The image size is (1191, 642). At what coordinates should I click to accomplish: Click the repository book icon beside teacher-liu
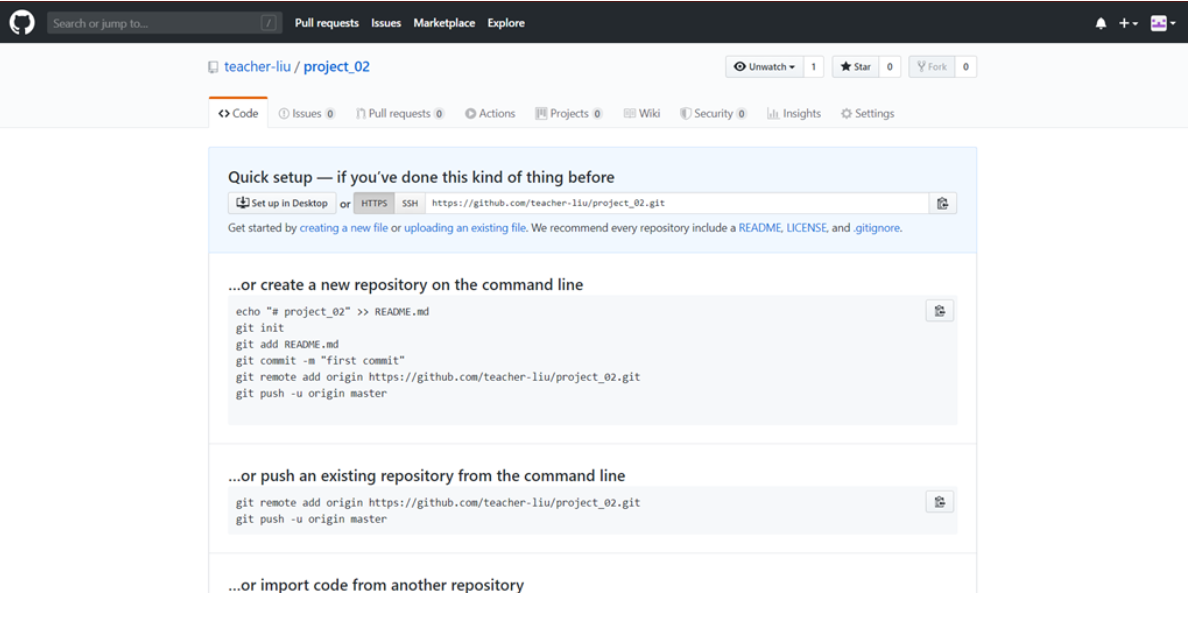pos(213,67)
